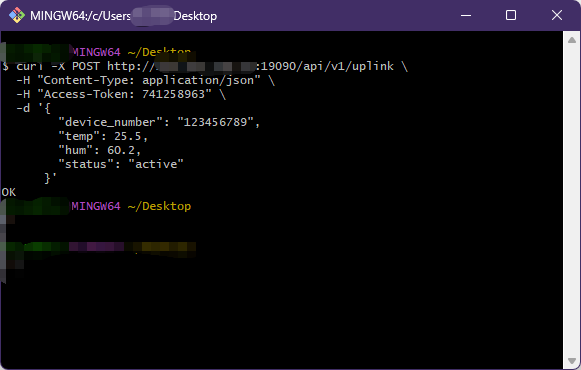Image resolution: width=581 pixels, height=370 pixels.
Task: Click the -d '{ line
Action: 33,108
